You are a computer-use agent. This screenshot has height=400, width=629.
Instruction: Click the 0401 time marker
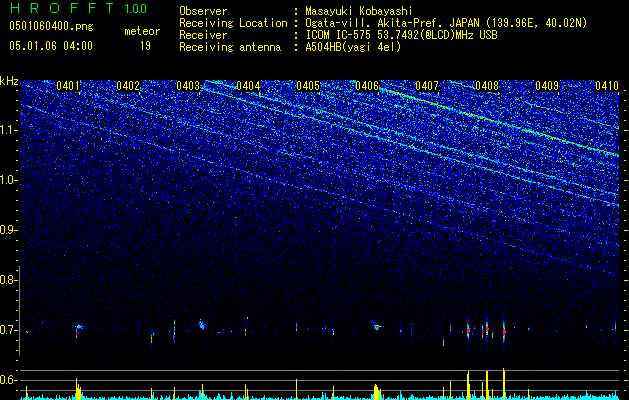click(68, 86)
